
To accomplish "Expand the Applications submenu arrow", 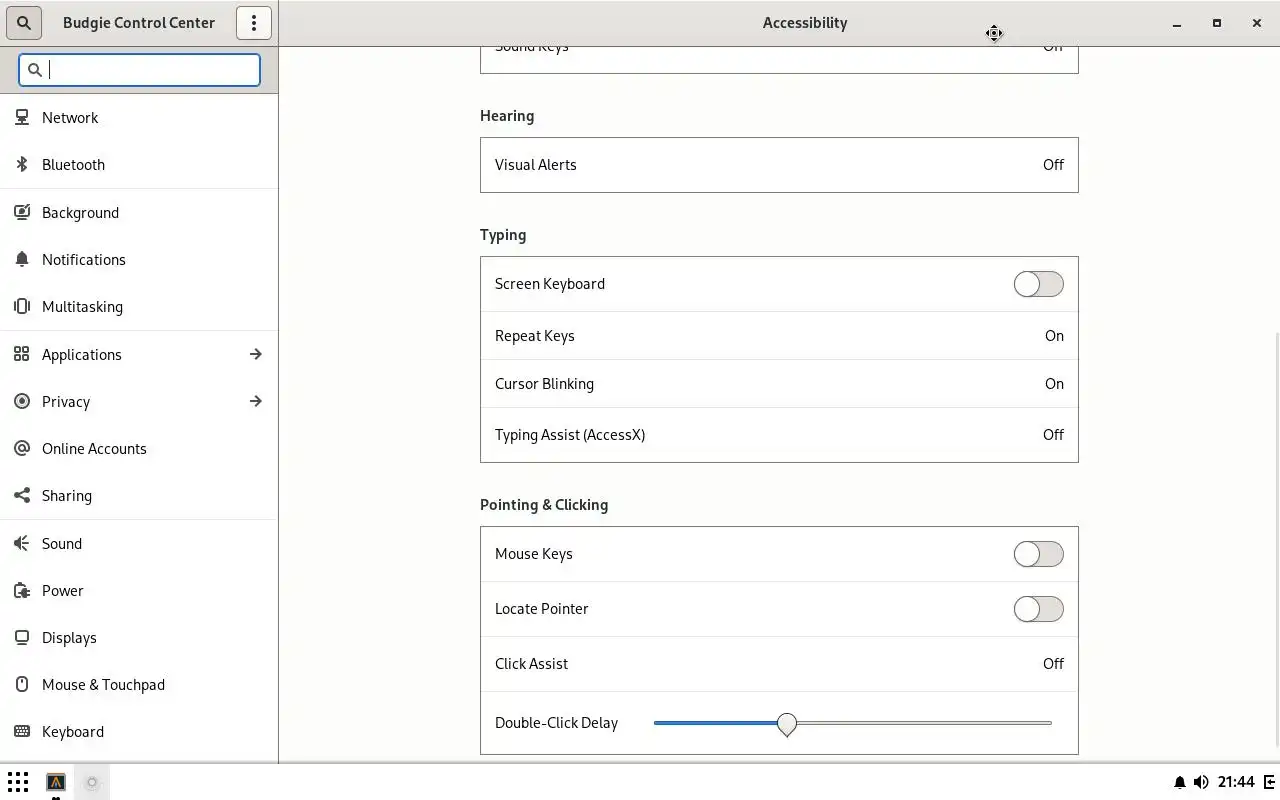I will click(x=256, y=354).
